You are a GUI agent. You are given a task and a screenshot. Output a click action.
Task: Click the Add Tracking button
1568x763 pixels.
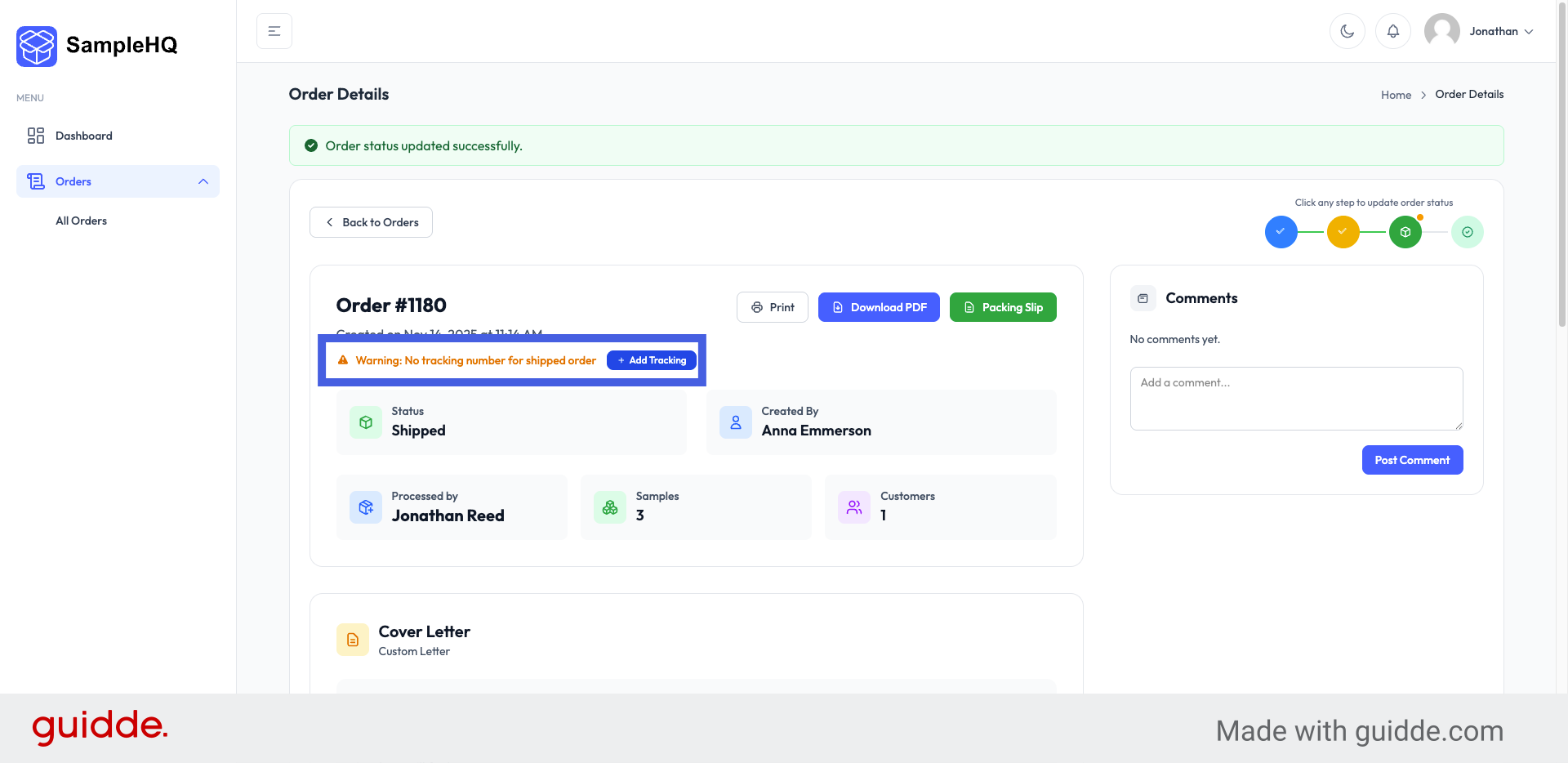pyautogui.click(x=651, y=359)
